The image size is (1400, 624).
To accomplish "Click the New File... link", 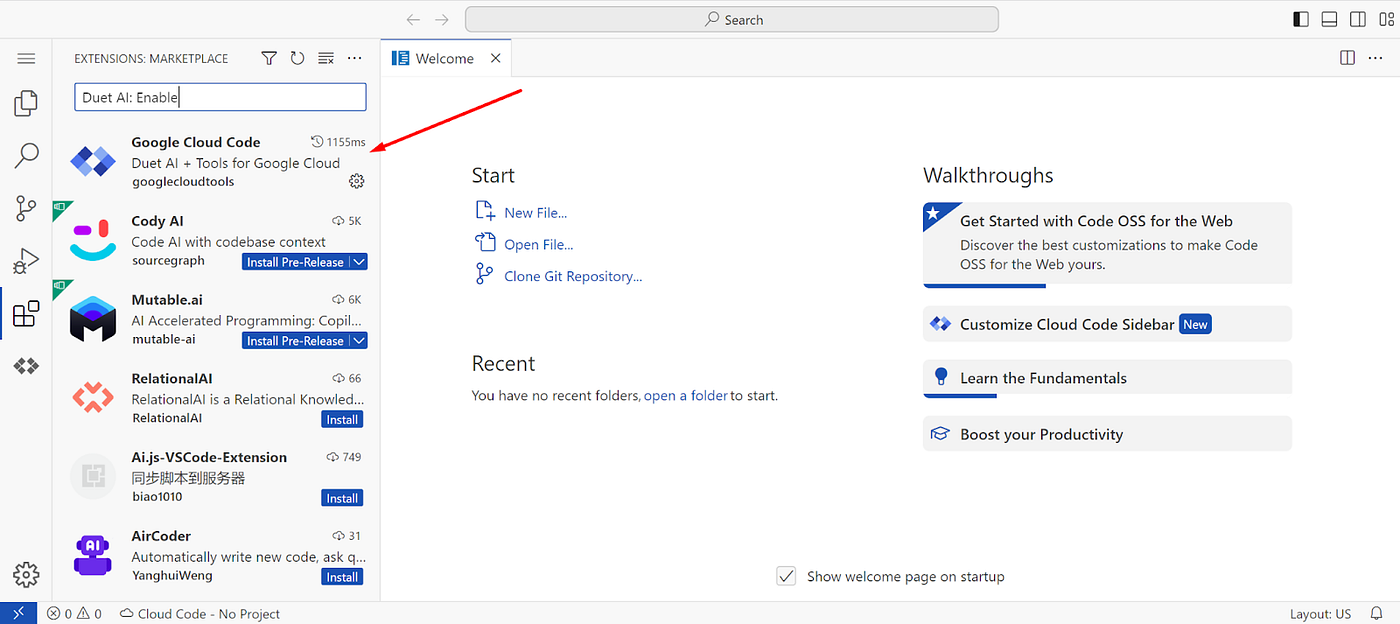I will tap(535, 212).
